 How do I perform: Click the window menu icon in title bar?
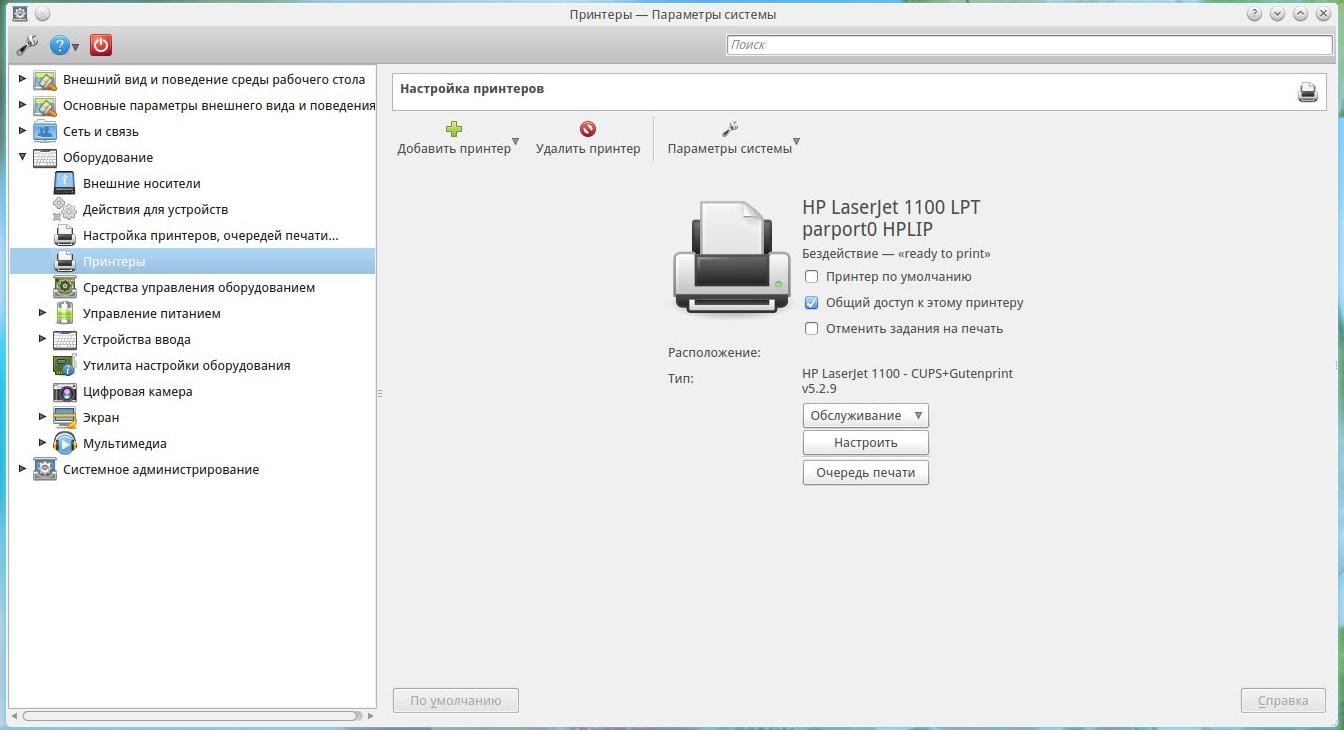(x=19, y=14)
